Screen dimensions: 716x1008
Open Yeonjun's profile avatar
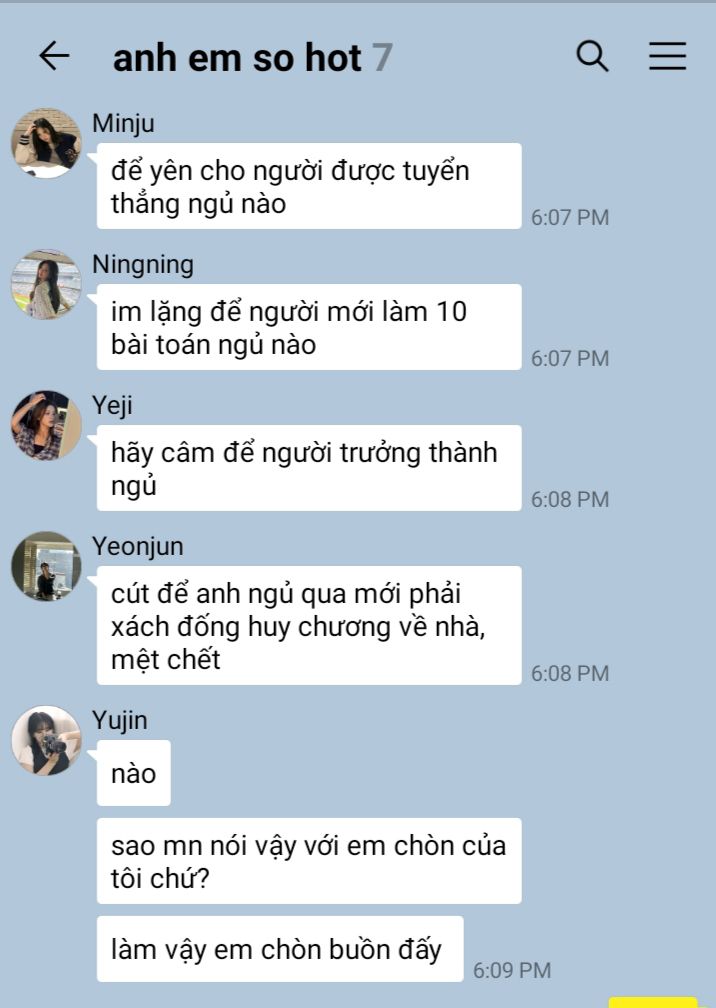[46, 566]
